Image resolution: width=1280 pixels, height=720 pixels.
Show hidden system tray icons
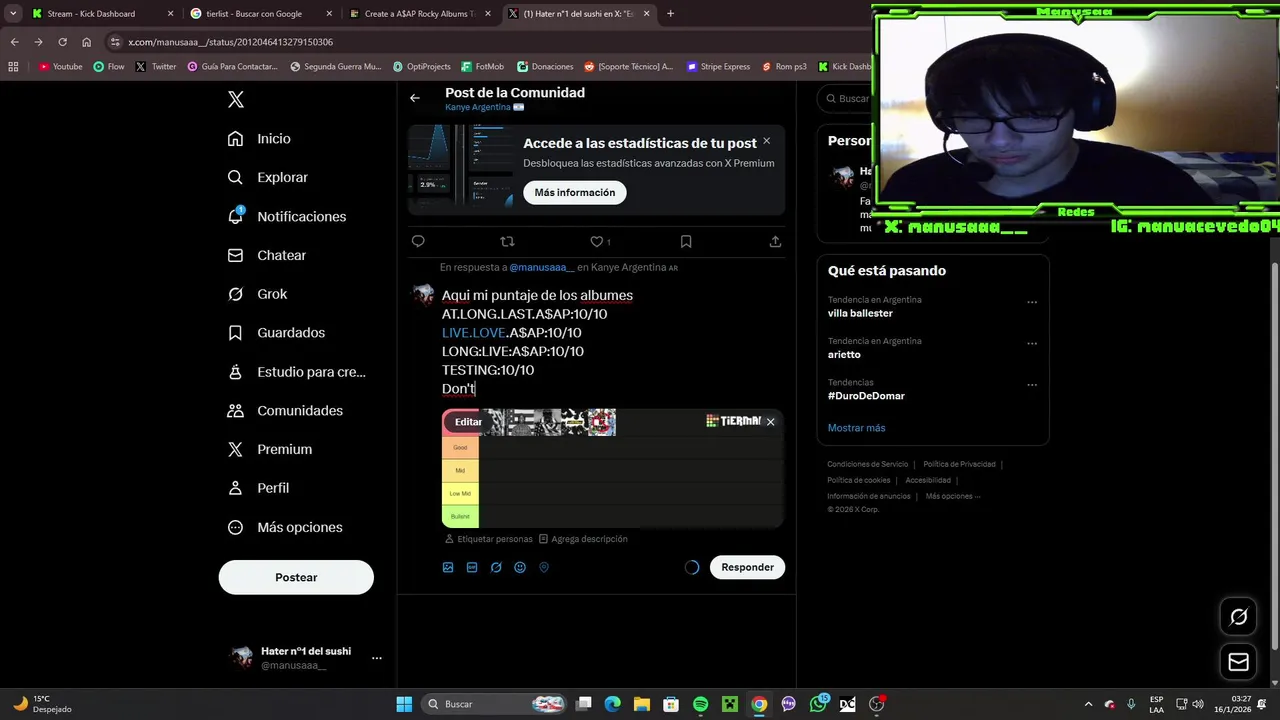tap(1088, 704)
